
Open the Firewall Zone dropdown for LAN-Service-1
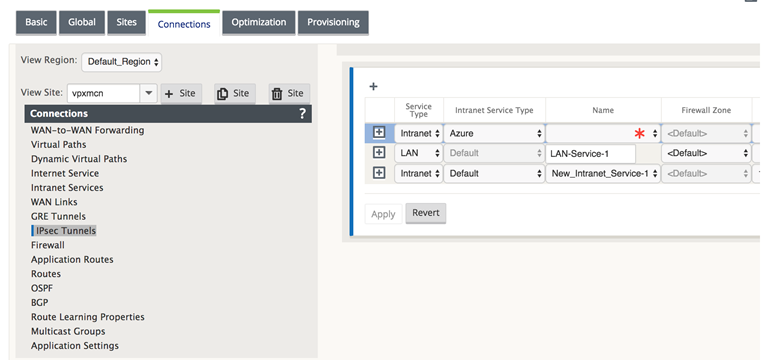point(706,153)
